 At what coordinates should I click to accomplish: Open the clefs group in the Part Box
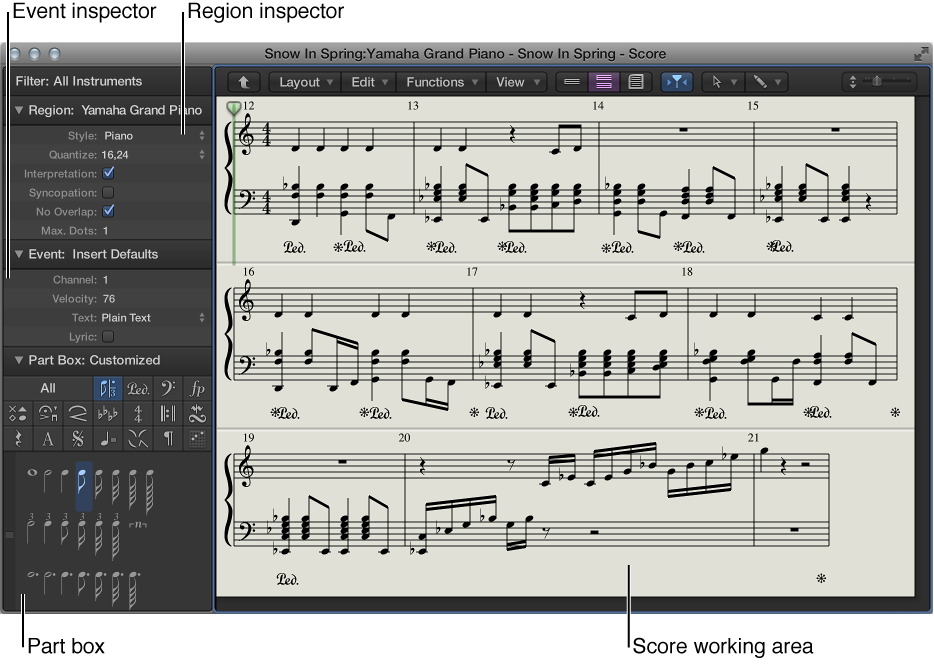[x=168, y=388]
